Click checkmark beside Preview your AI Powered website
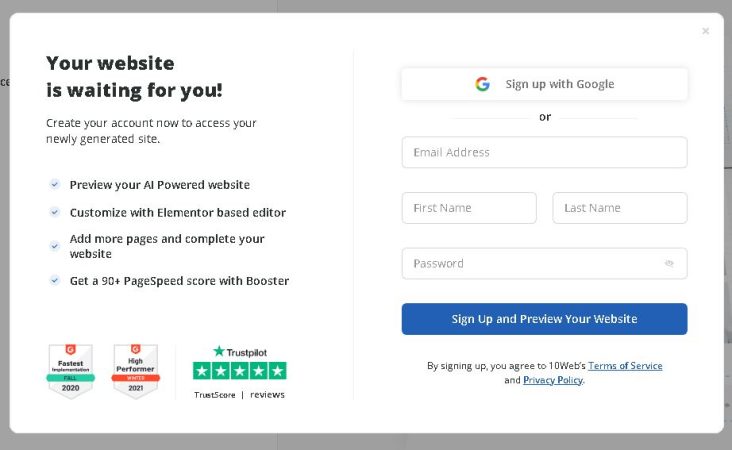Image resolution: width=732 pixels, height=450 pixels. pos(55,184)
